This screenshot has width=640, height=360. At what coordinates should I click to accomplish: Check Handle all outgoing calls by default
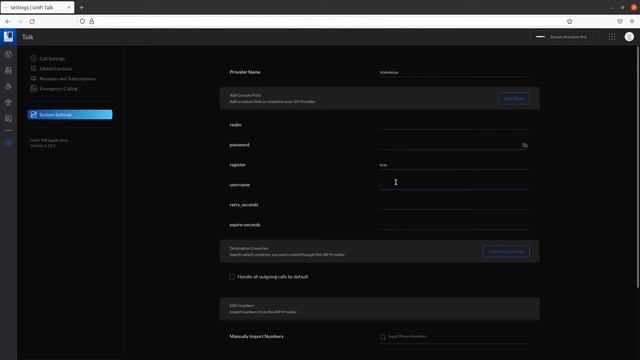tap(232, 277)
